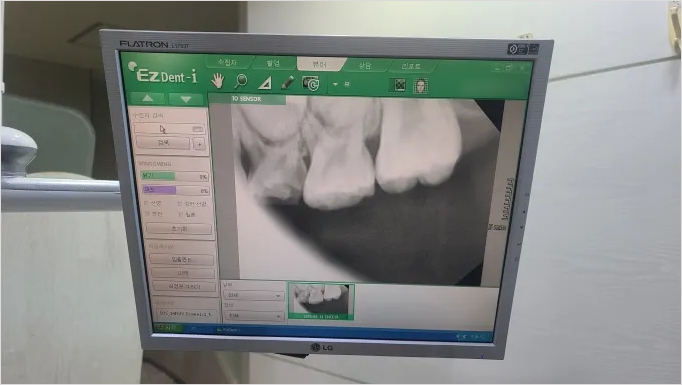
Task: Select the hand pan tool
Action: pos(217,81)
